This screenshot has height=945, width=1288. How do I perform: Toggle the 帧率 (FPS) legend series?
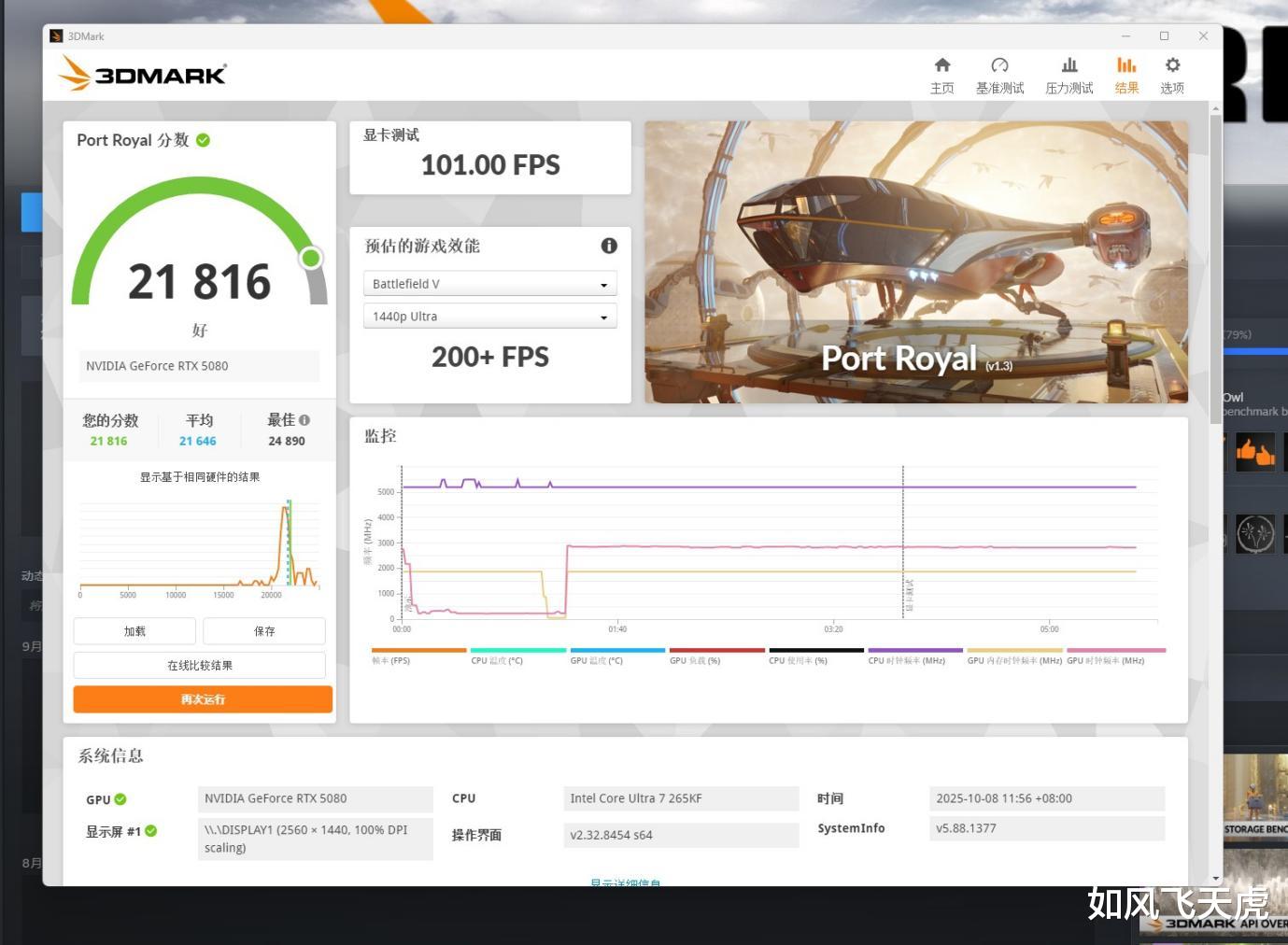[x=418, y=656]
